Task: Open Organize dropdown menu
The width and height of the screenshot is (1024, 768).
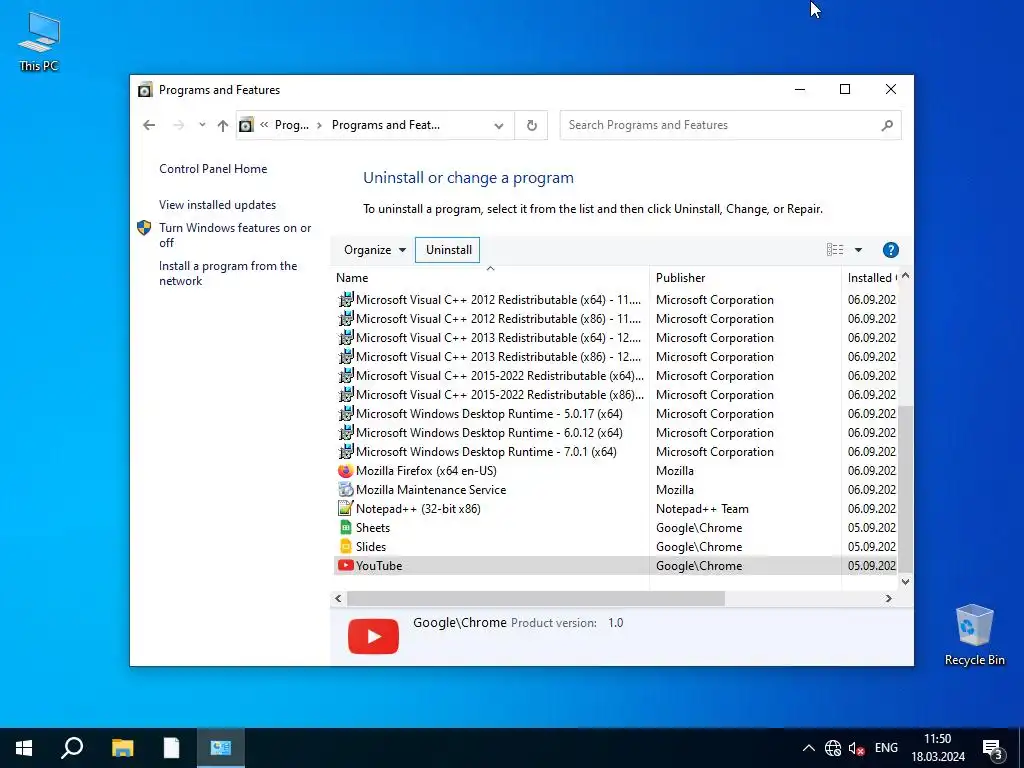Action: pos(374,250)
